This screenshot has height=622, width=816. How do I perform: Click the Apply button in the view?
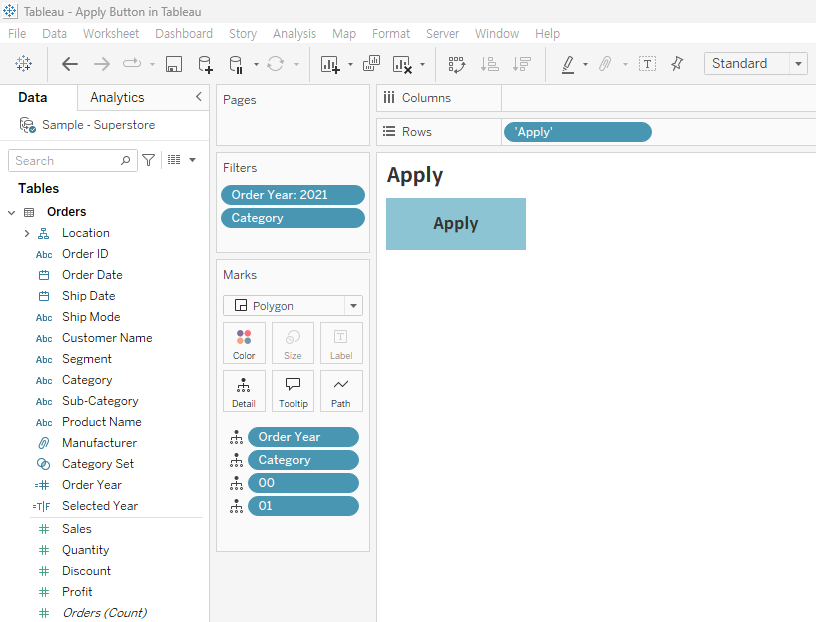click(455, 223)
